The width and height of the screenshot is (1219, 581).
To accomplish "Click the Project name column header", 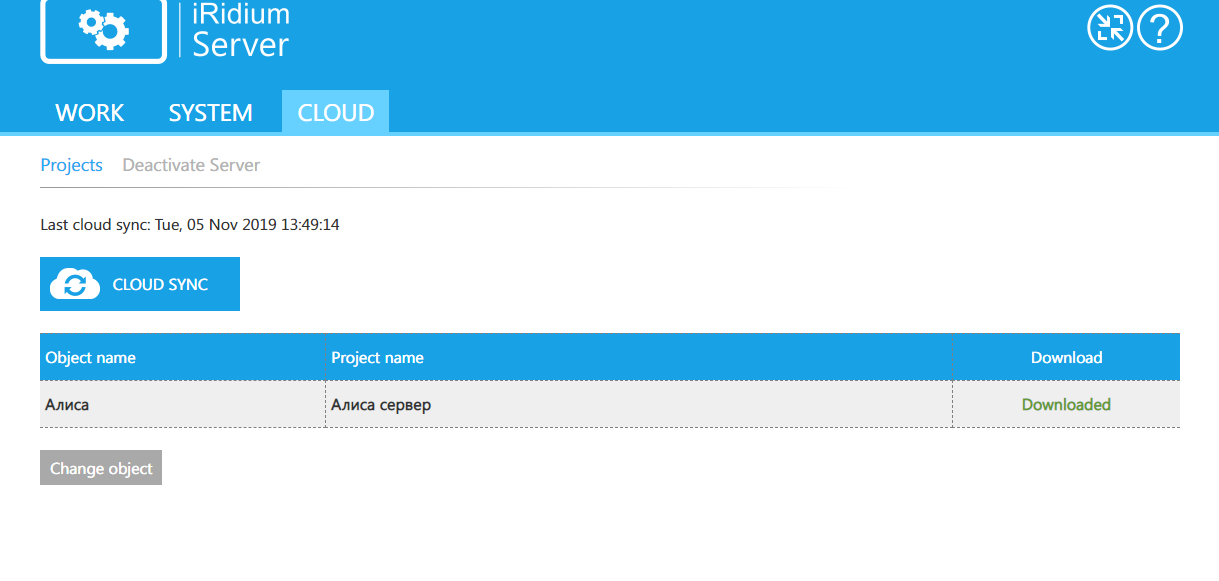I will [378, 357].
